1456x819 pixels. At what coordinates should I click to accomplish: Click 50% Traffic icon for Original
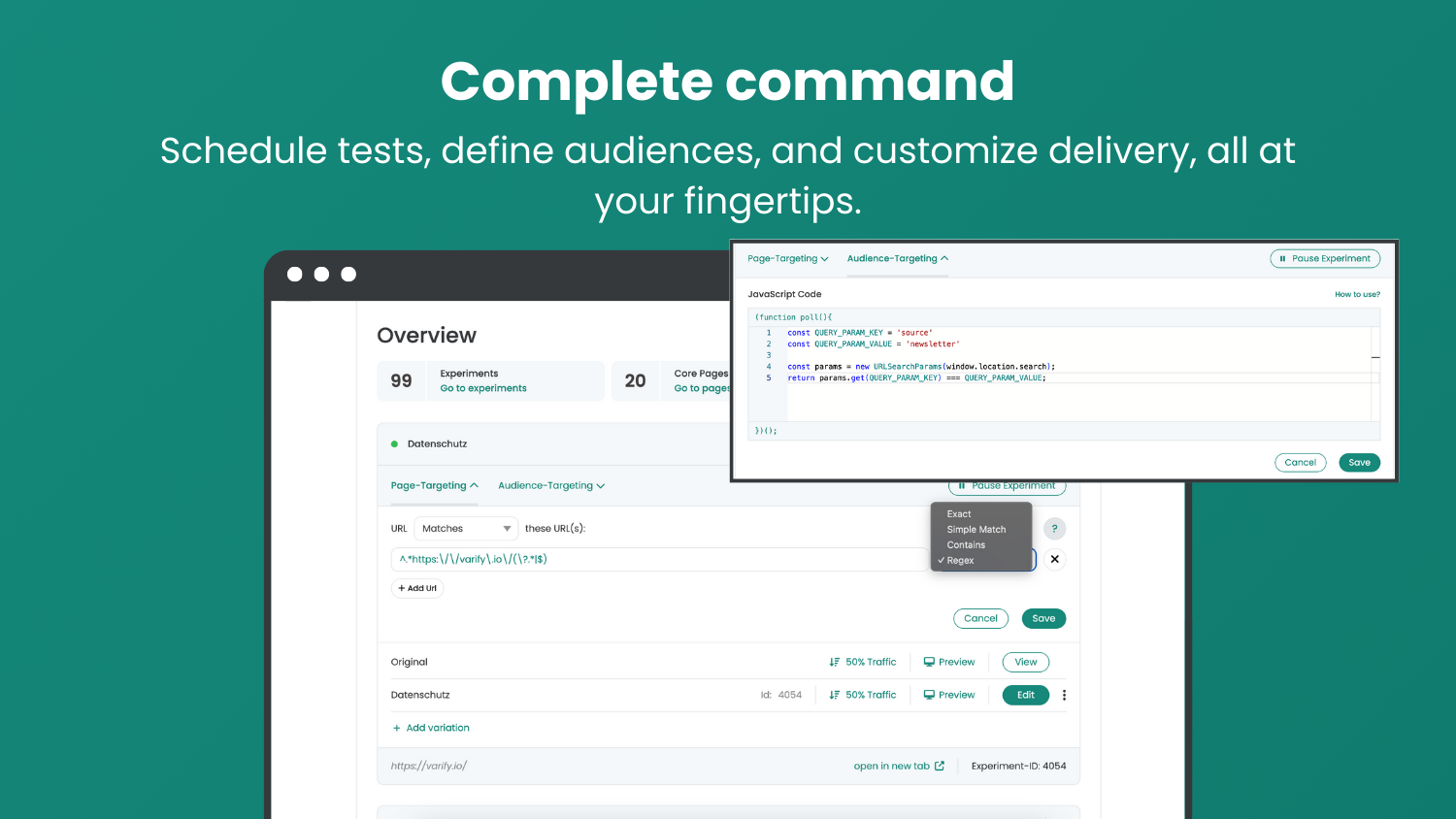click(x=835, y=662)
